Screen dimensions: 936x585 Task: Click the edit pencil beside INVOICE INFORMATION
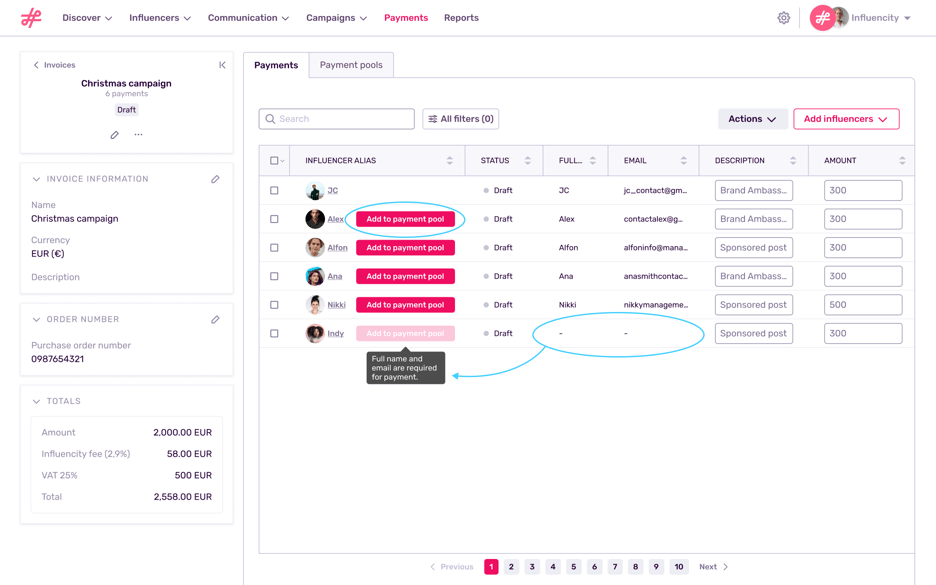215,179
